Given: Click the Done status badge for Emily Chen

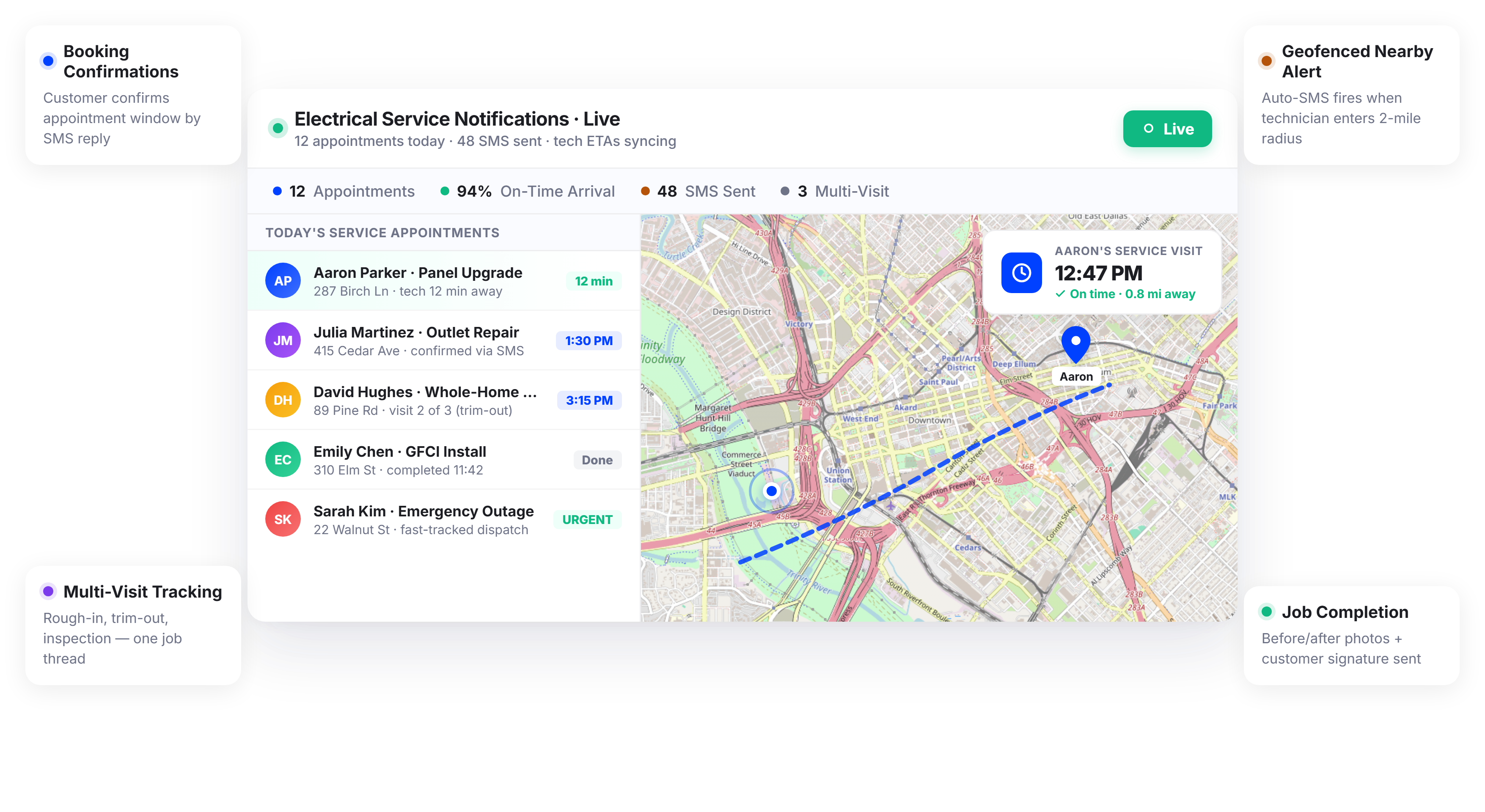Looking at the screenshot, I should 597,460.
